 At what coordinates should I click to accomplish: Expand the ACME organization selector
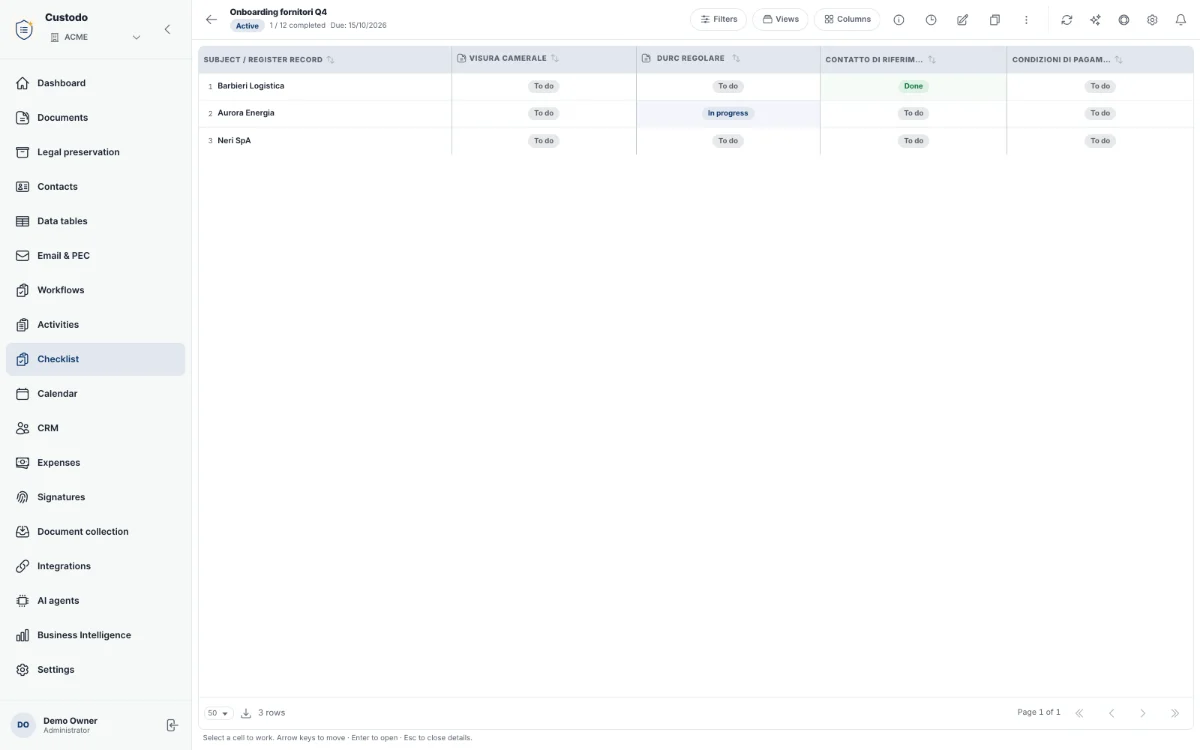click(x=95, y=37)
